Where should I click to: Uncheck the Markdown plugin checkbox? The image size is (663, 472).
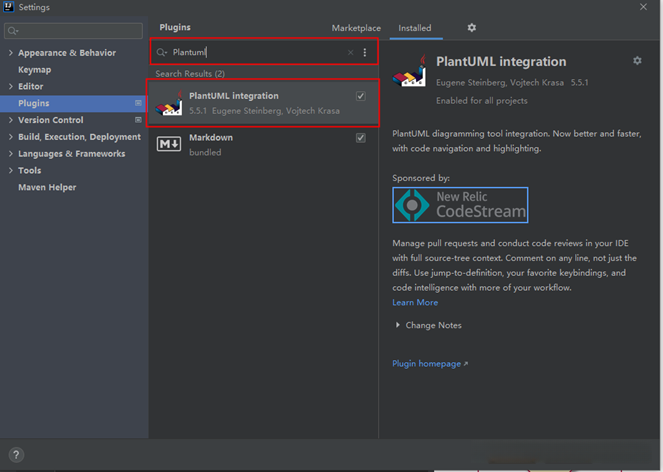point(360,138)
